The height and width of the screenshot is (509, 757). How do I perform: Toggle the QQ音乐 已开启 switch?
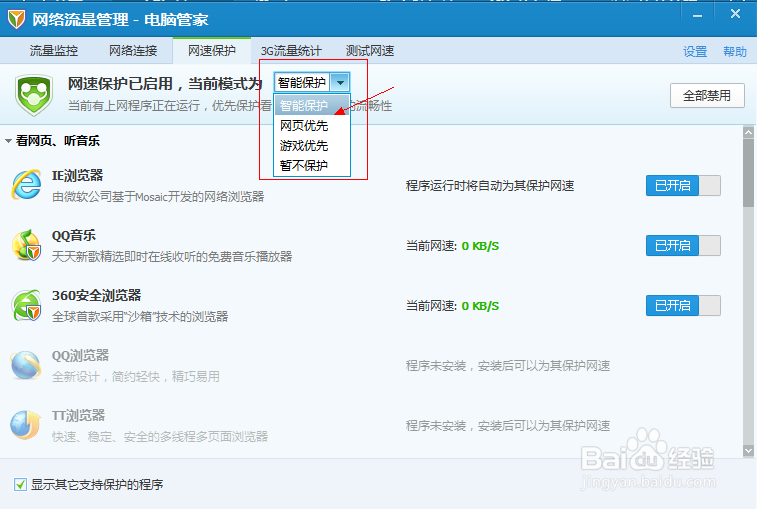pyautogui.click(x=683, y=245)
